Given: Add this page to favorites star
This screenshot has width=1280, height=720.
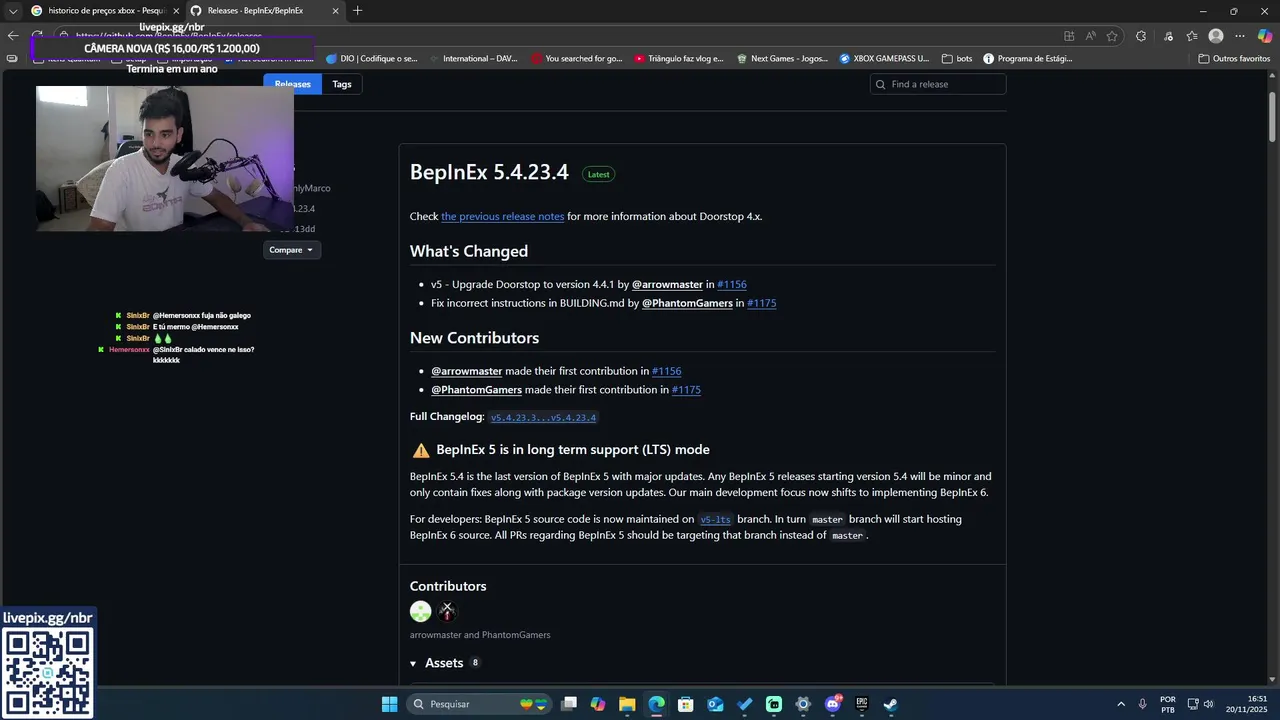Looking at the screenshot, I should (x=1112, y=36).
